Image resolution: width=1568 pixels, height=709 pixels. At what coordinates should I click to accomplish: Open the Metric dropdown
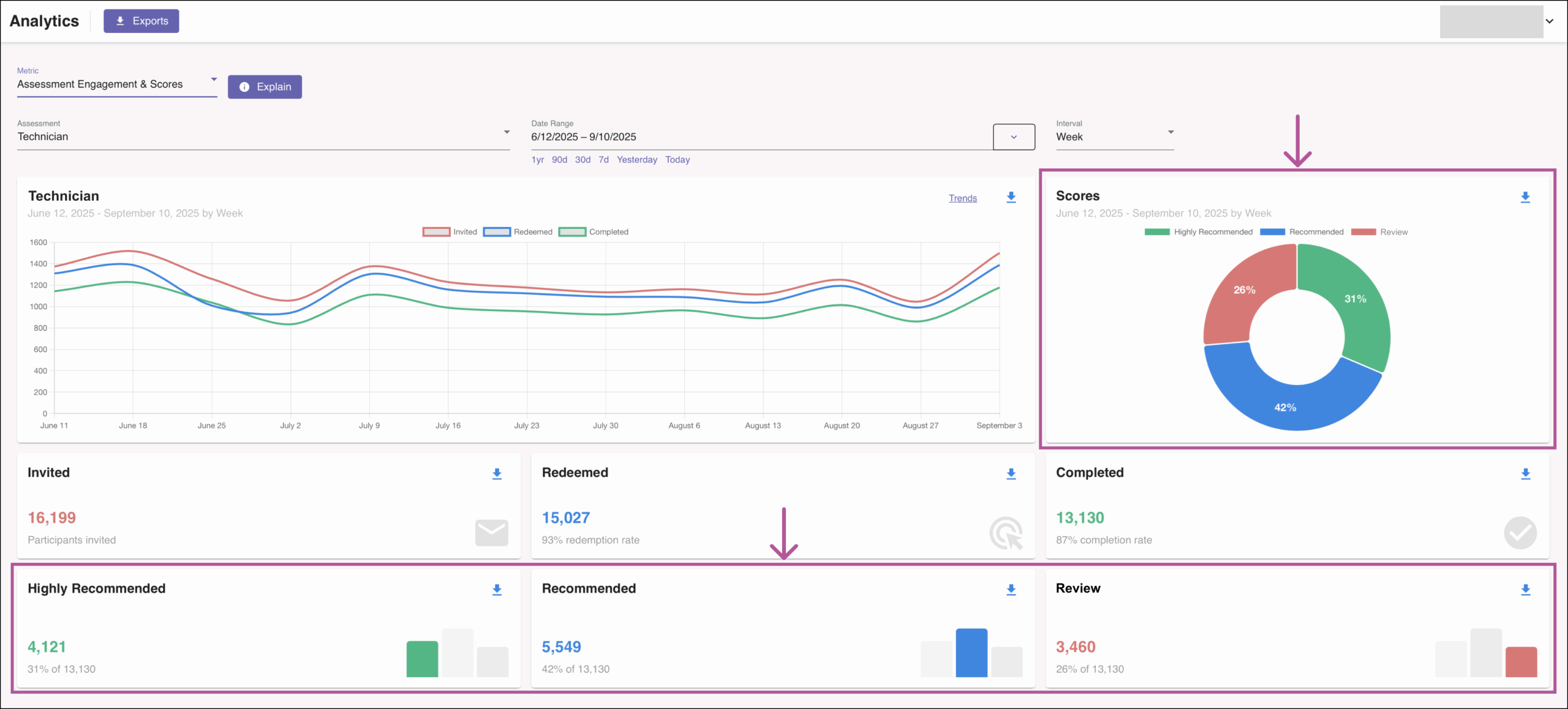pos(116,84)
